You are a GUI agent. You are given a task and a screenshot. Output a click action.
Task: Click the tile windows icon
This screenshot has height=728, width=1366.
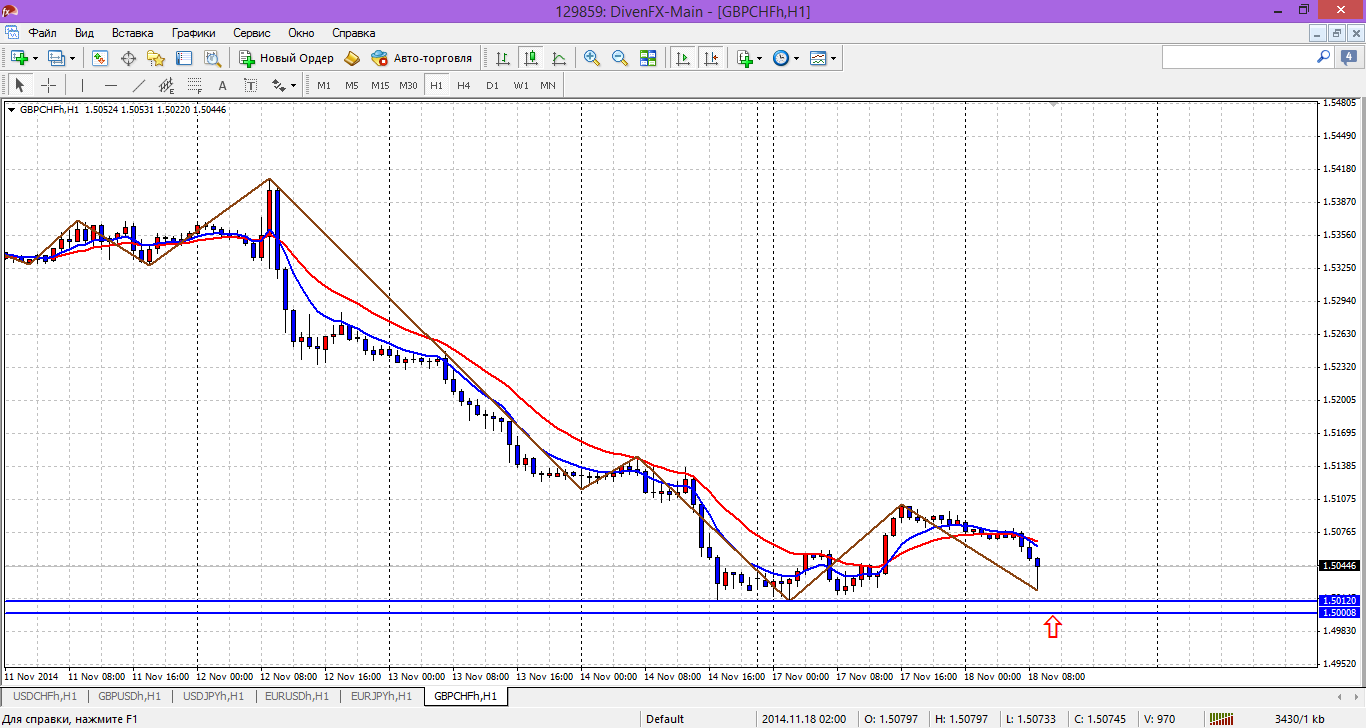tap(648, 58)
